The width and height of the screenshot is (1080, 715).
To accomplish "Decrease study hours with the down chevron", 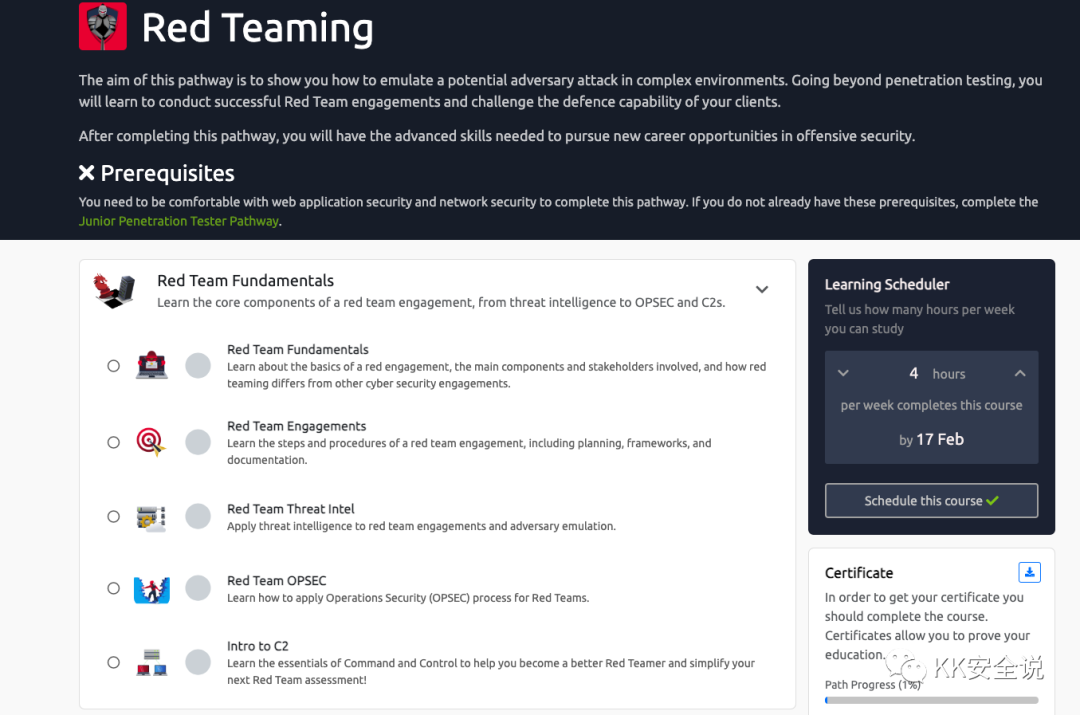I will [x=843, y=373].
